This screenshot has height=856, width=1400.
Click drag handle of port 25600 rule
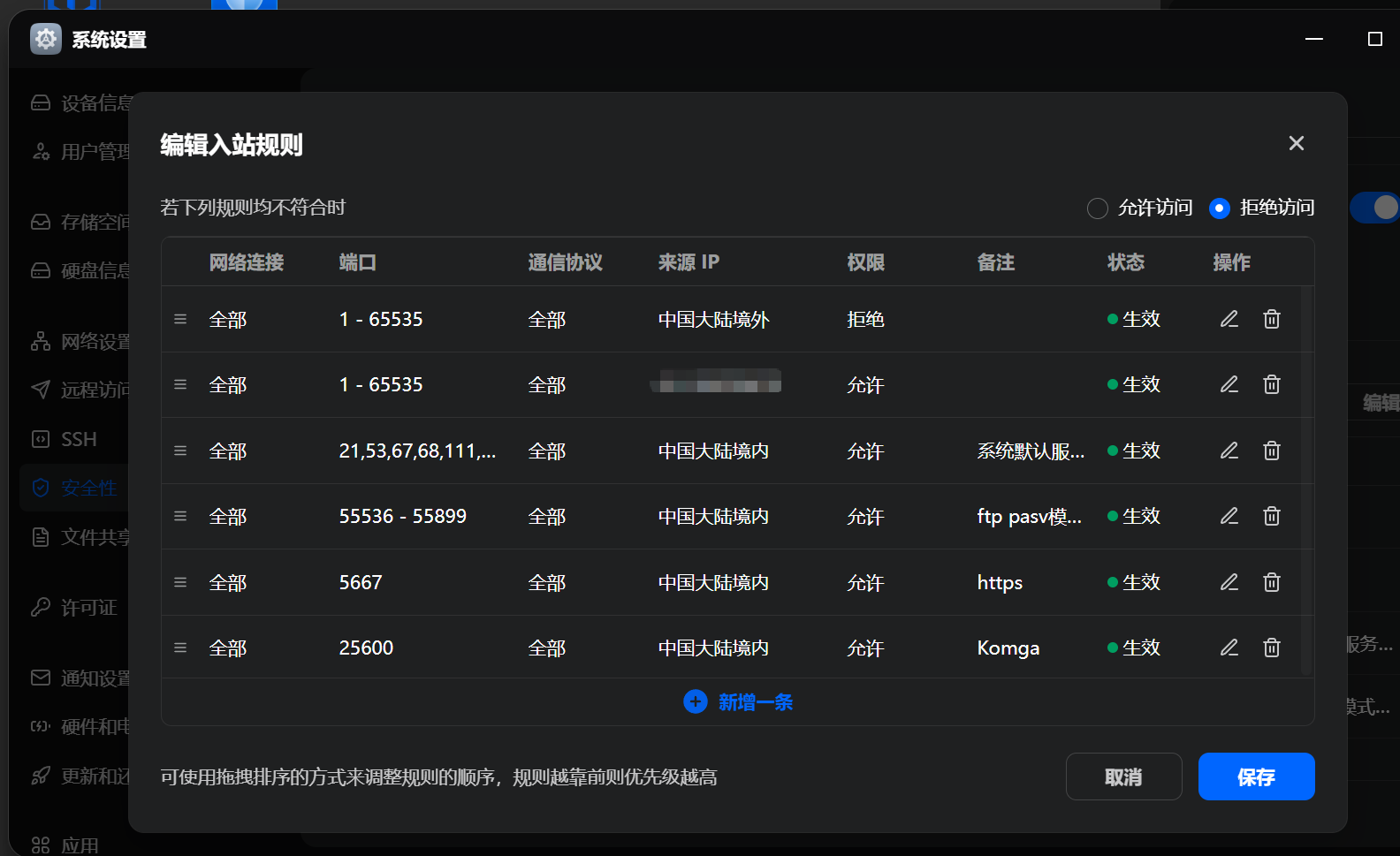tap(180, 648)
